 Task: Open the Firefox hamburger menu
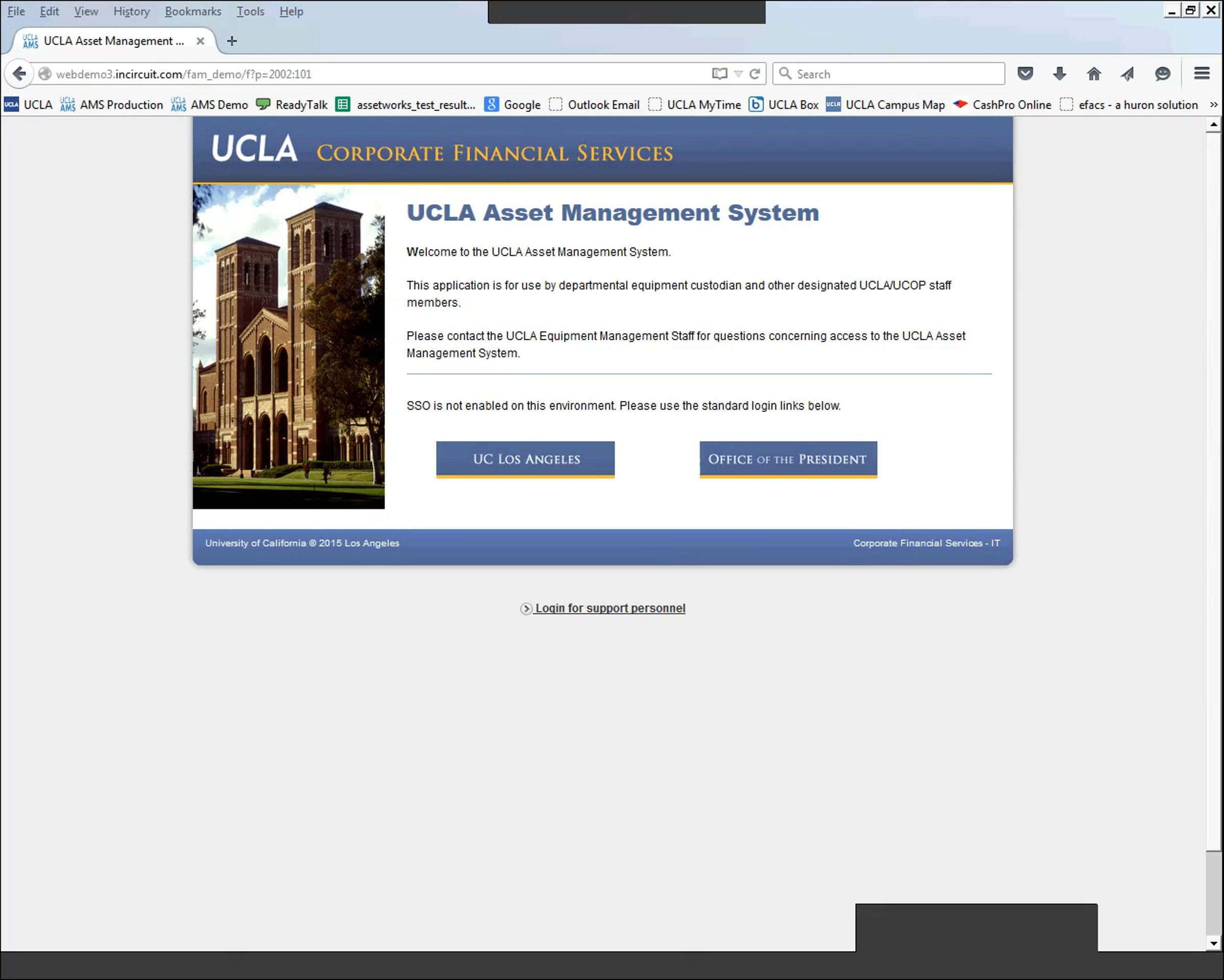[1201, 74]
